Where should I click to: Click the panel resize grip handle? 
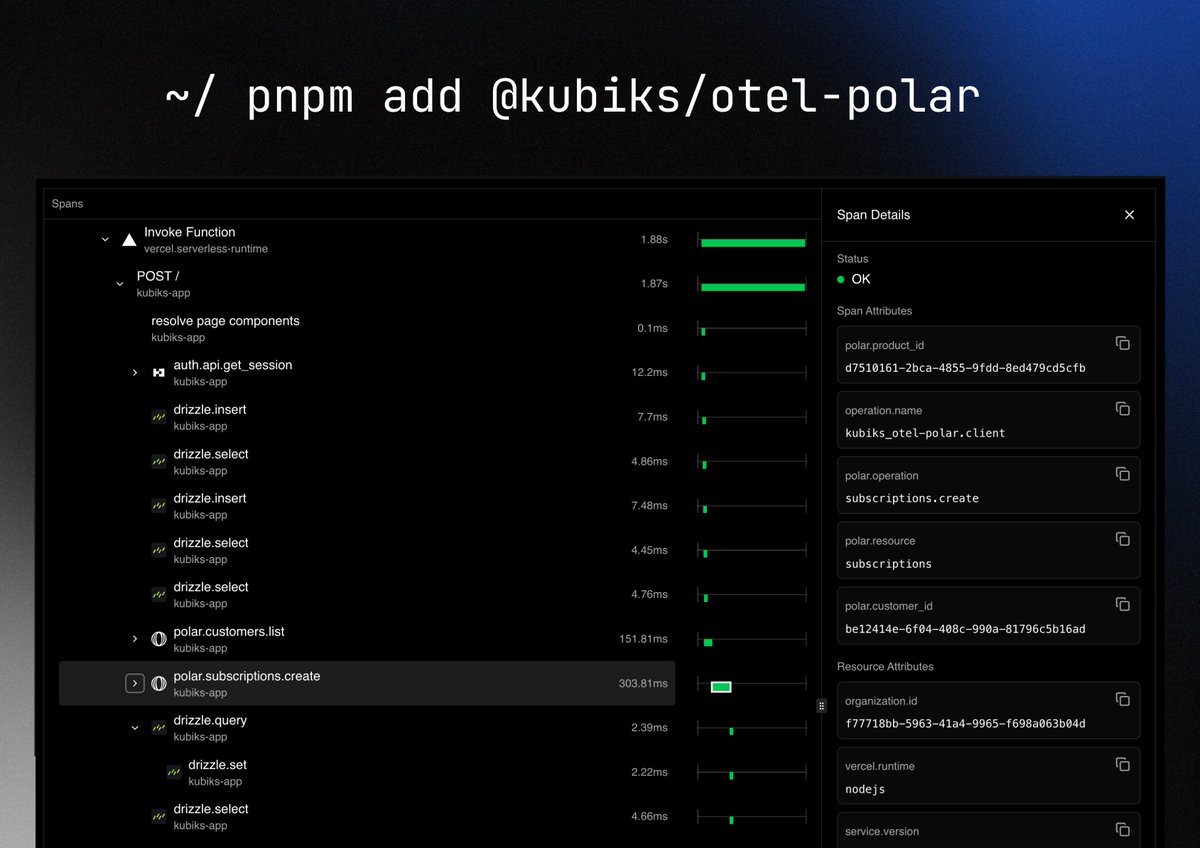pyautogui.click(x=821, y=705)
